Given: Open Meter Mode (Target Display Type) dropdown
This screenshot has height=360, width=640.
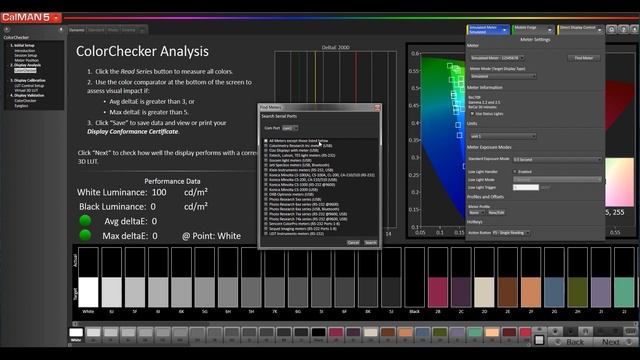Looking at the screenshot, I should coord(503,76).
